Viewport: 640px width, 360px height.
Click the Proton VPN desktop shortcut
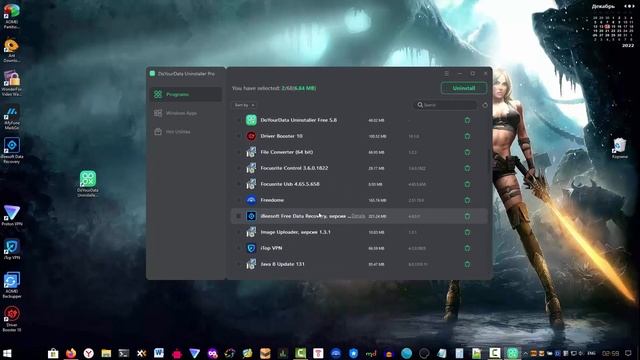pos(12,216)
